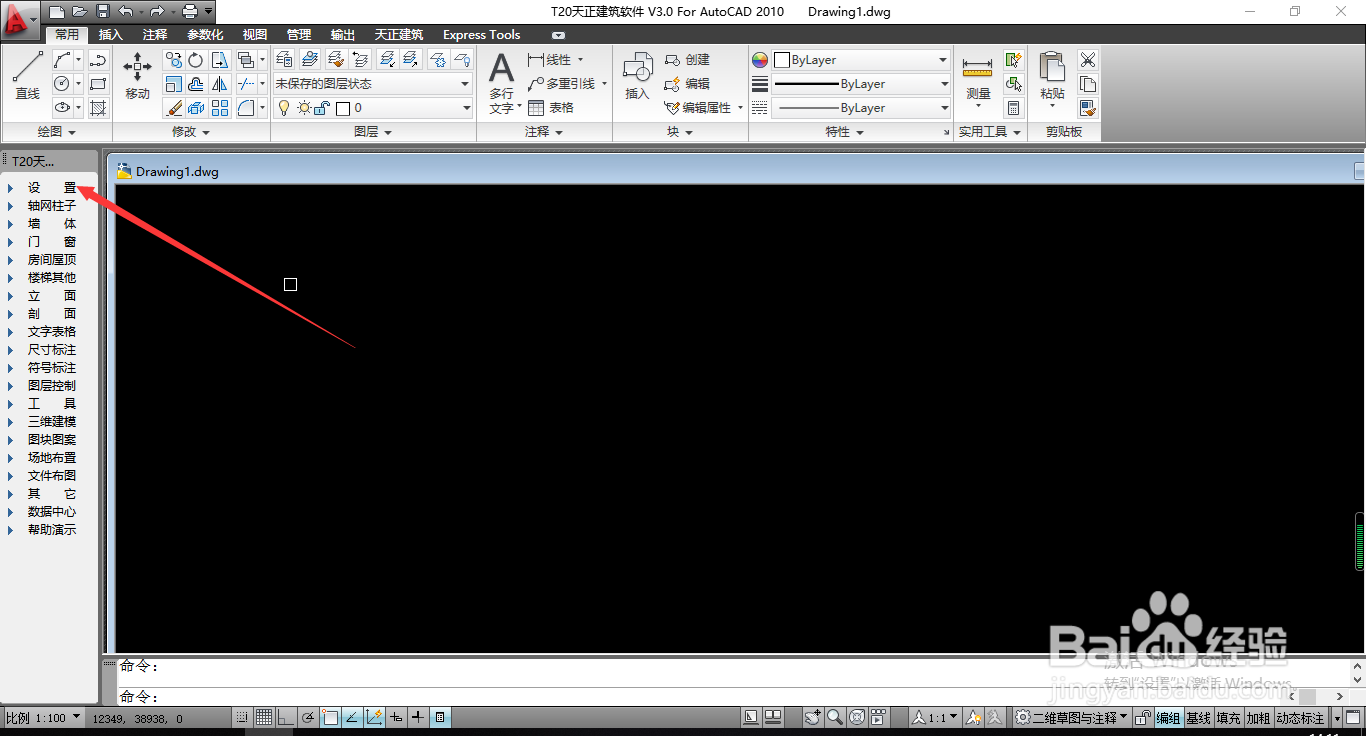Open workspace switcher 二维草图与注释

1071,718
